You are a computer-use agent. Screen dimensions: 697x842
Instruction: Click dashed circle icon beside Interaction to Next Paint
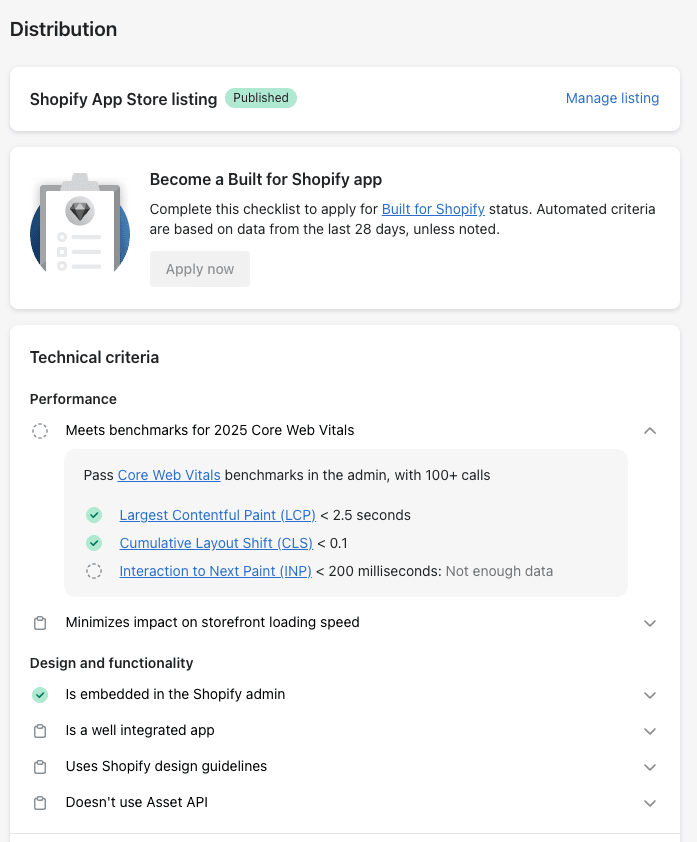94,572
